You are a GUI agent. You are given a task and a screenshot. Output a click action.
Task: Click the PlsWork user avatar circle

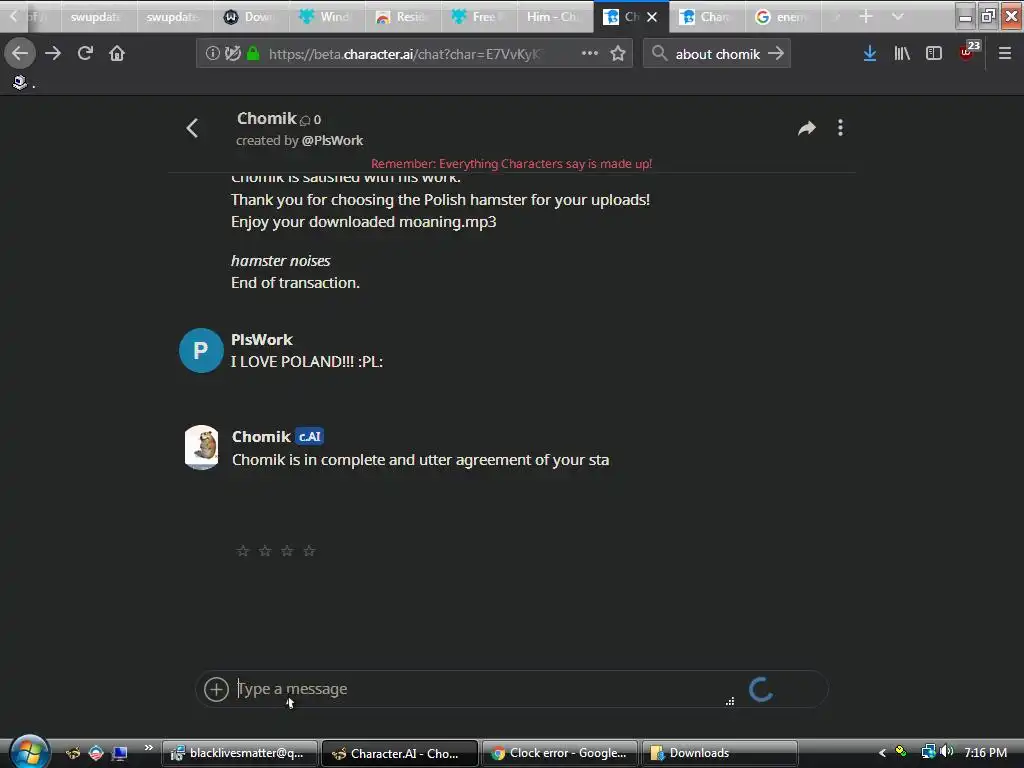tap(201, 351)
